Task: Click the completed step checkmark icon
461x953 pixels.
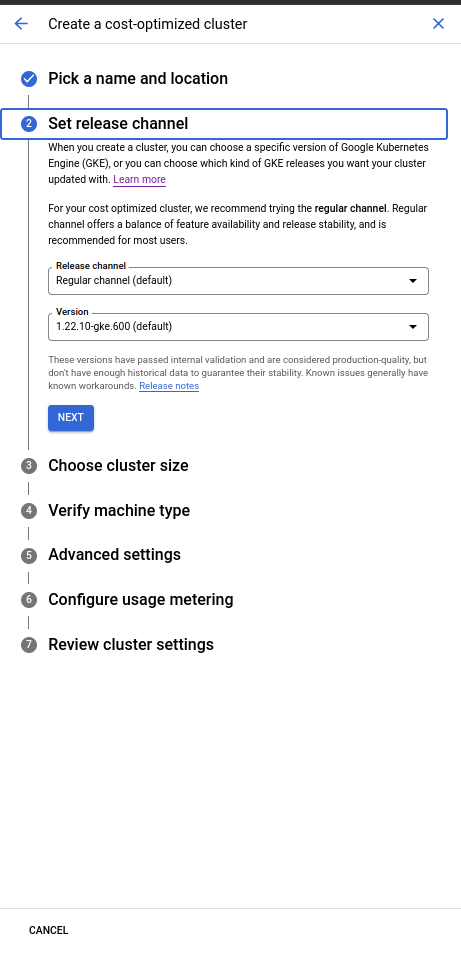Action: click(x=29, y=79)
